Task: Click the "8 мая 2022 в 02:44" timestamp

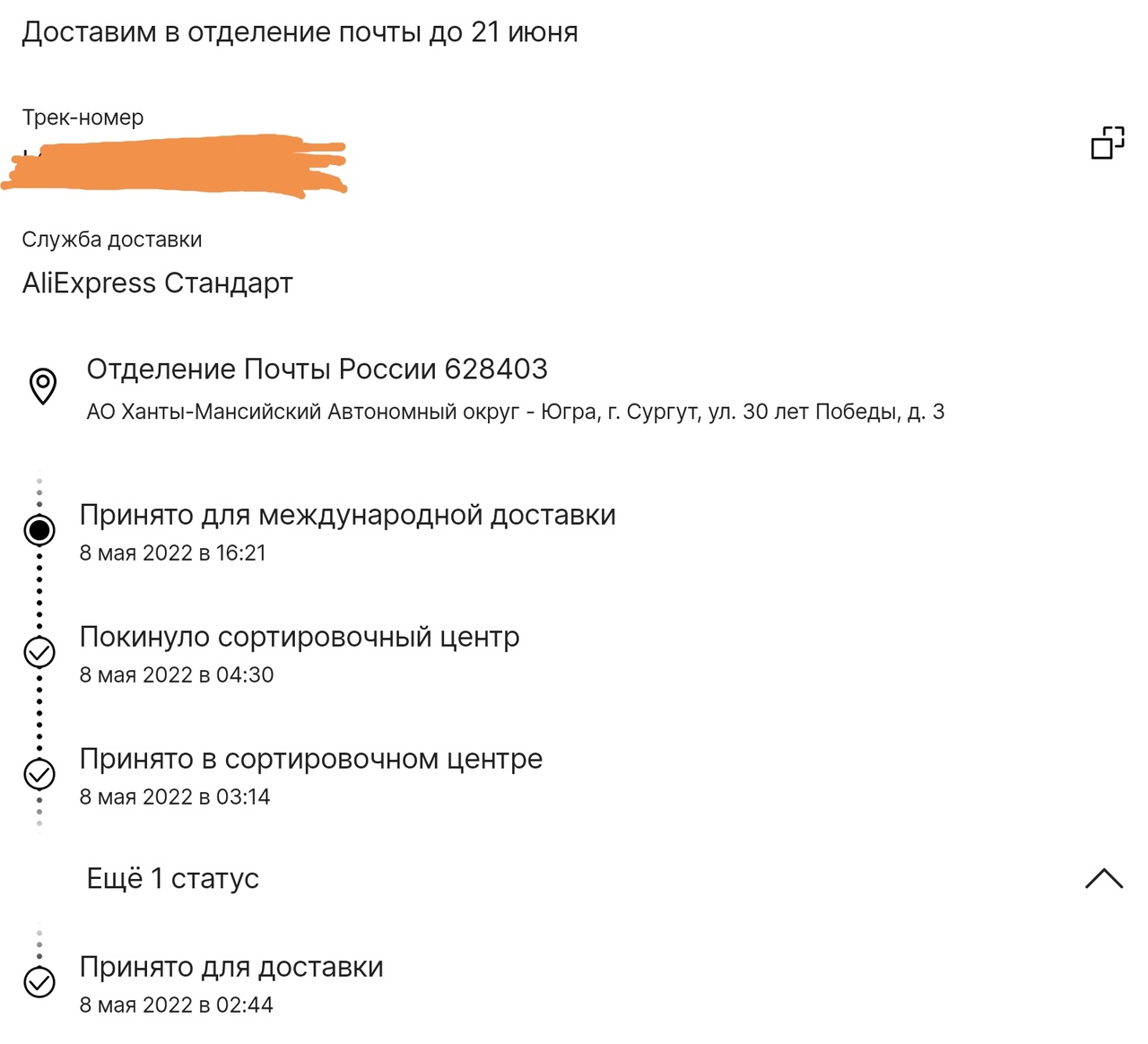Action: tap(176, 1005)
